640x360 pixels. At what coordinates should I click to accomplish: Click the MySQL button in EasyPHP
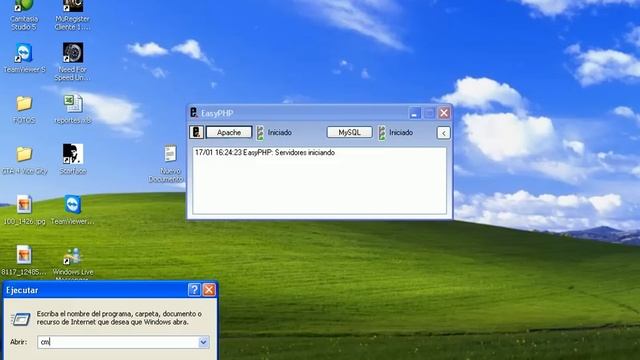(x=349, y=132)
